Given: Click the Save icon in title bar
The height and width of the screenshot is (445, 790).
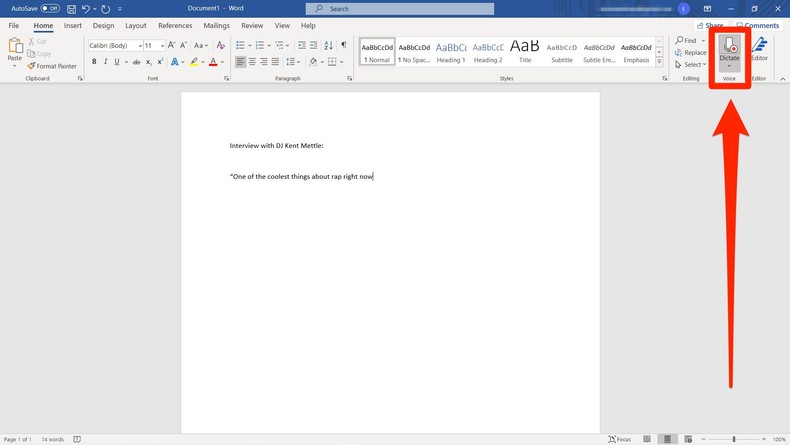Looking at the screenshot, I should click(x=72, y=9).
